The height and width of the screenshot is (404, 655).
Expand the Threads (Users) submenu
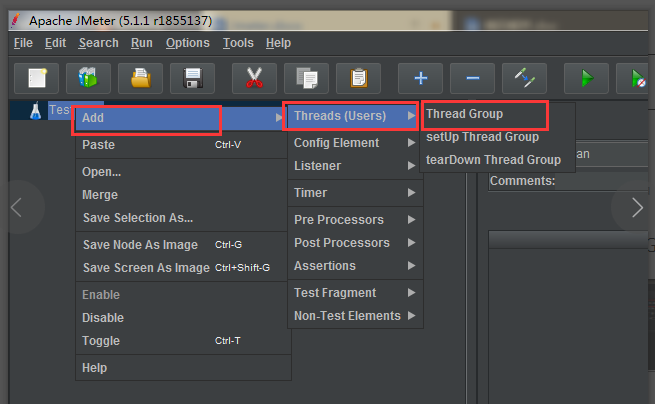355,116
